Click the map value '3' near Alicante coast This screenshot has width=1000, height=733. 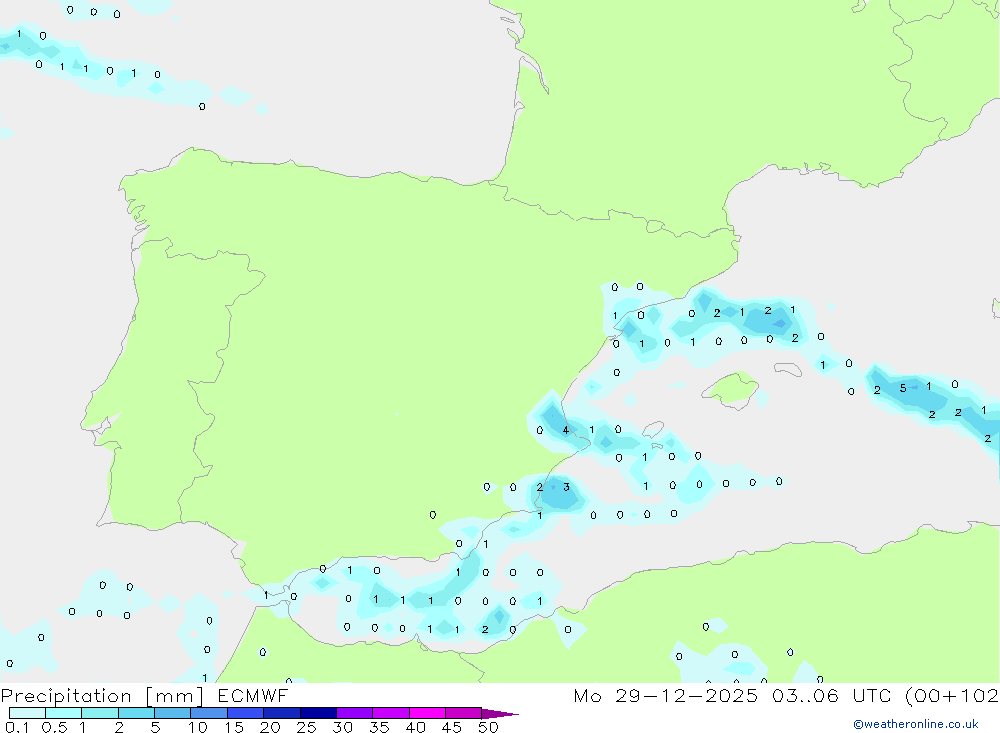(x=566, y=487)
